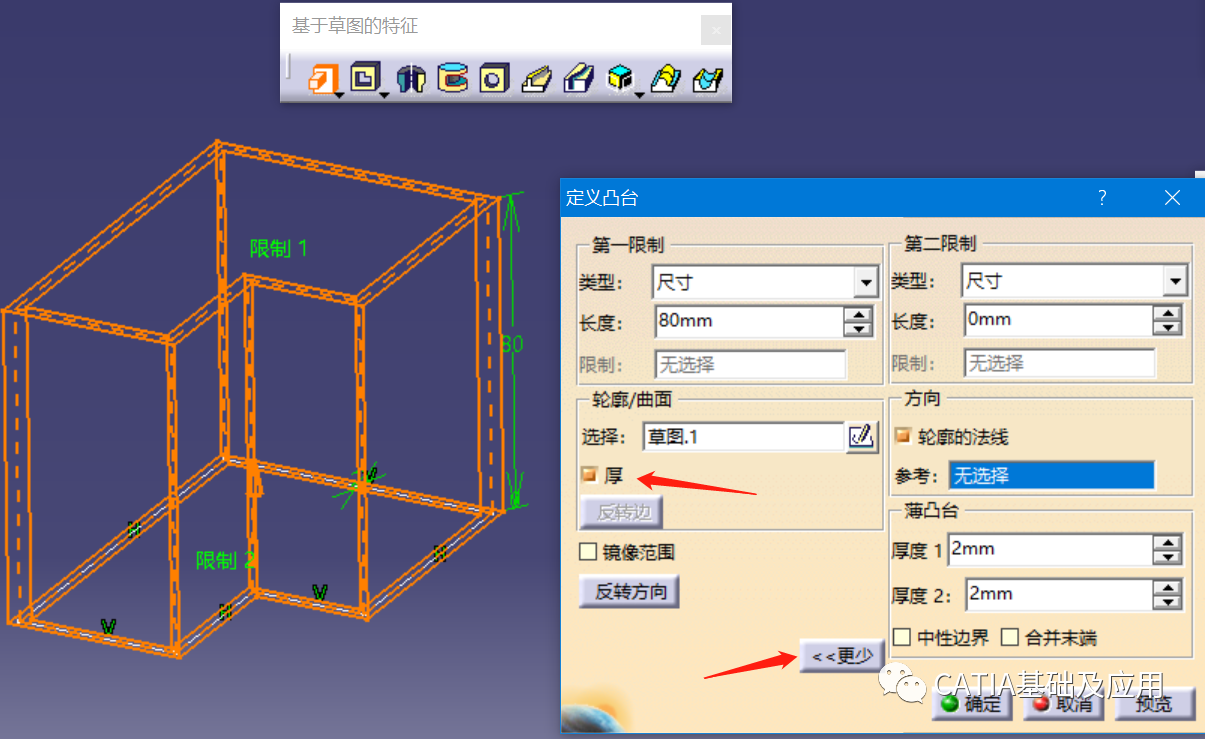Increase second limit 长度 0mm with up arrow
Image resolution: width=1205 pixels, height=739 pixels.
(1167, 313)
